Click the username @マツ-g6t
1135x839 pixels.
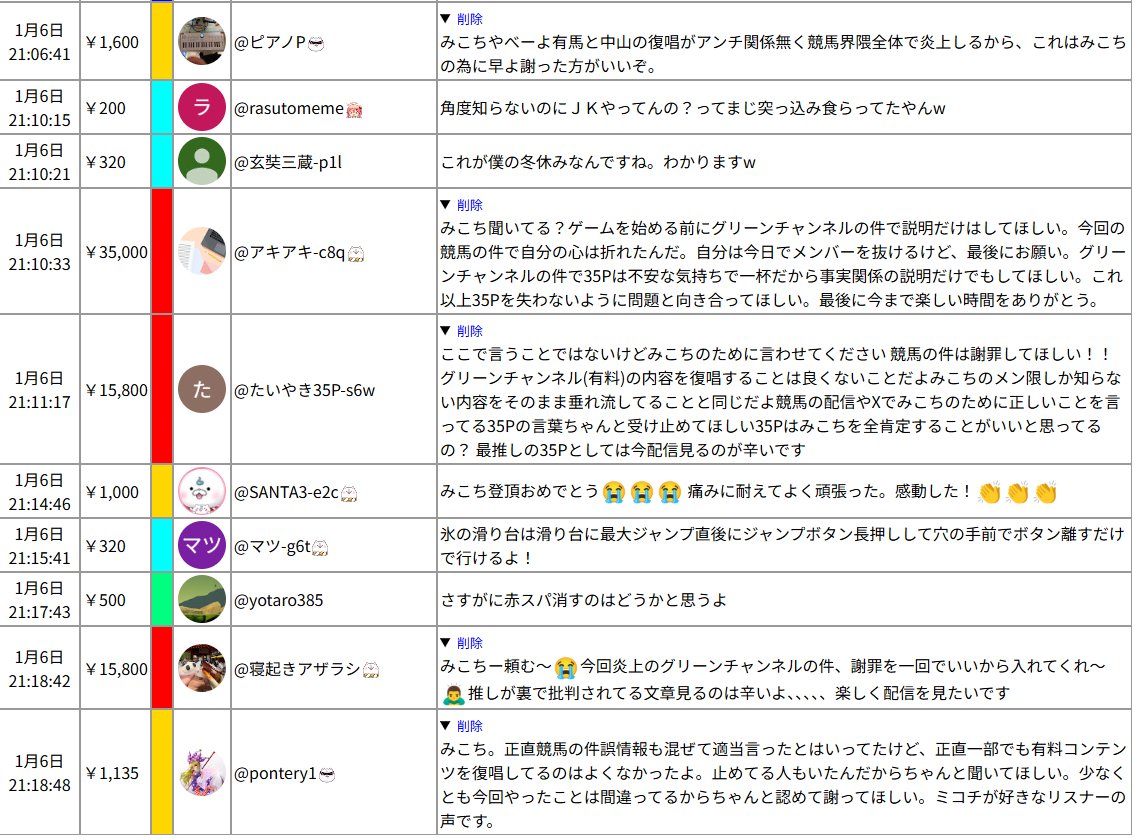click(x=273, y=546)
